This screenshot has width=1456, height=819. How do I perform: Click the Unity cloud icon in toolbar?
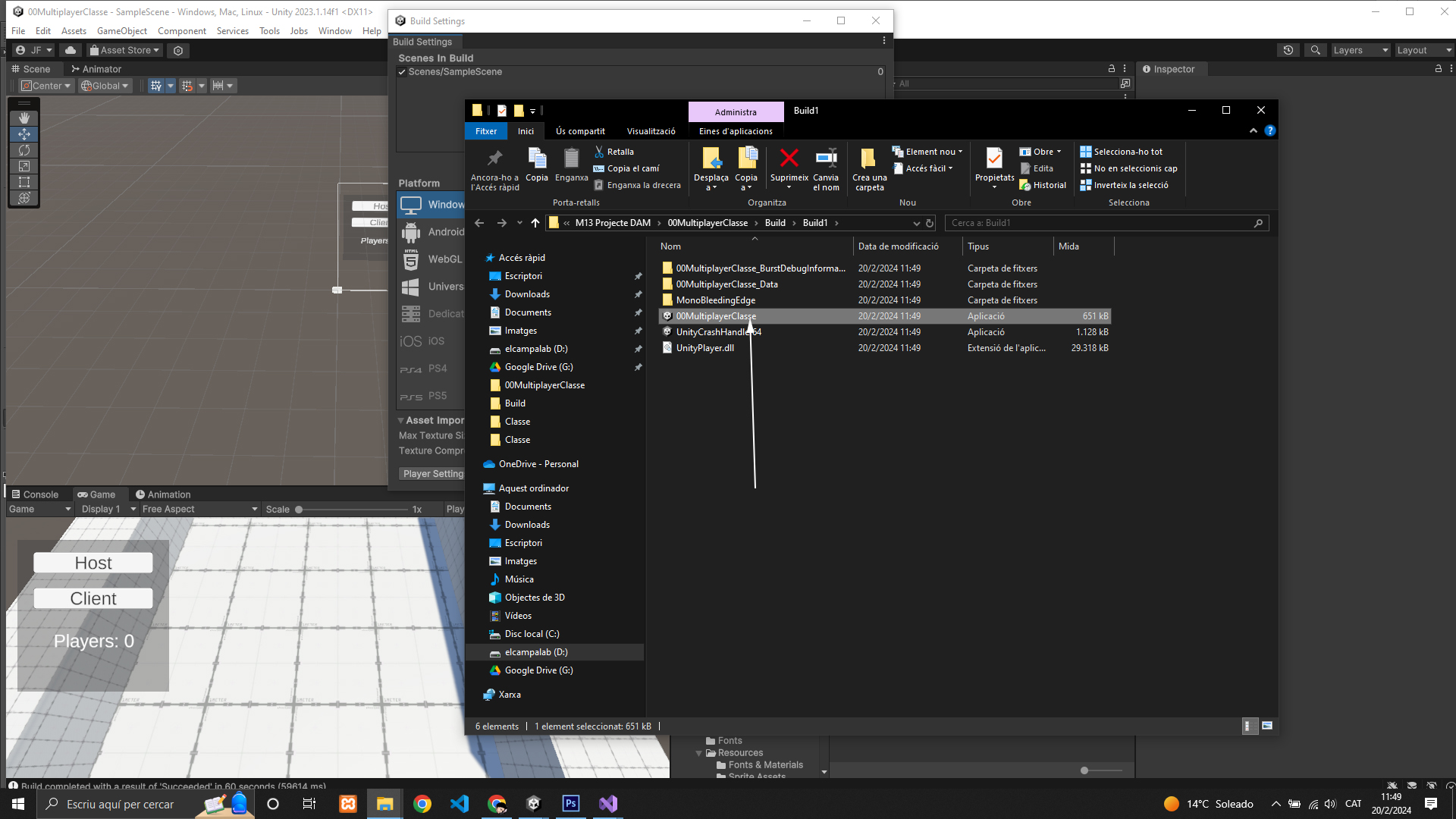(x=71, y=50)
